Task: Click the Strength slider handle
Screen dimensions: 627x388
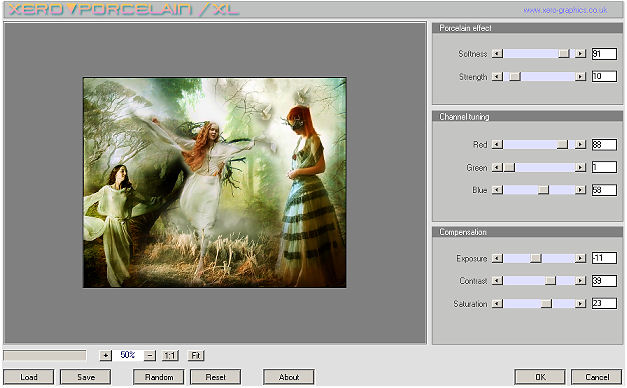Action: pyautogui.click(x=515, y=76)
